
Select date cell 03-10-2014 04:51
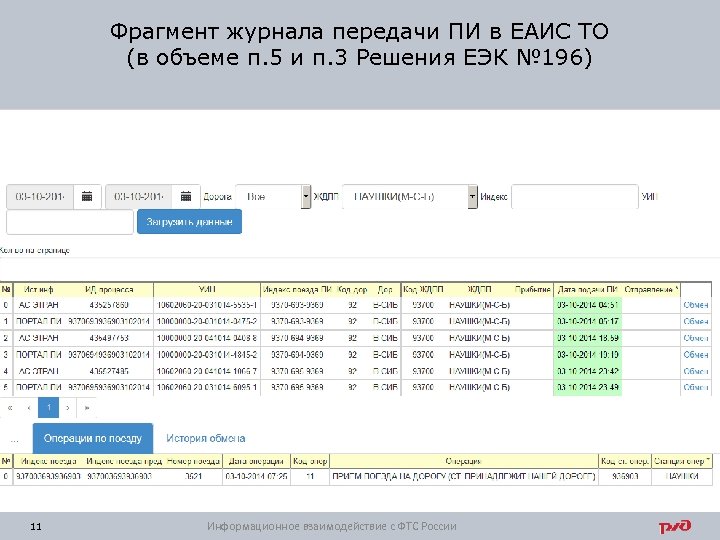pos(587,305)
